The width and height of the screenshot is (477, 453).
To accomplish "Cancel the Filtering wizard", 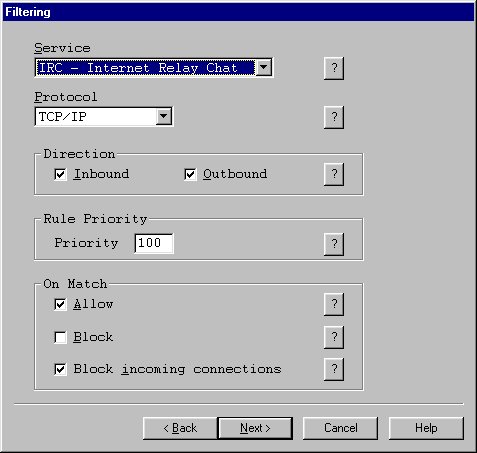I will click(340, 428).
